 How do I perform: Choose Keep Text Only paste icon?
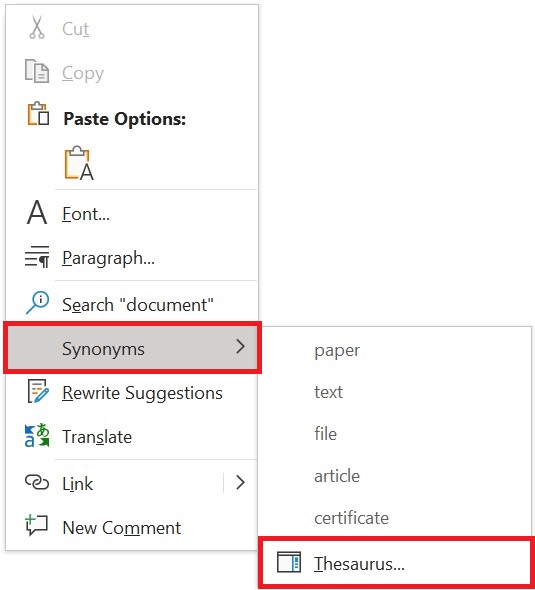click(x=79, y=163)
